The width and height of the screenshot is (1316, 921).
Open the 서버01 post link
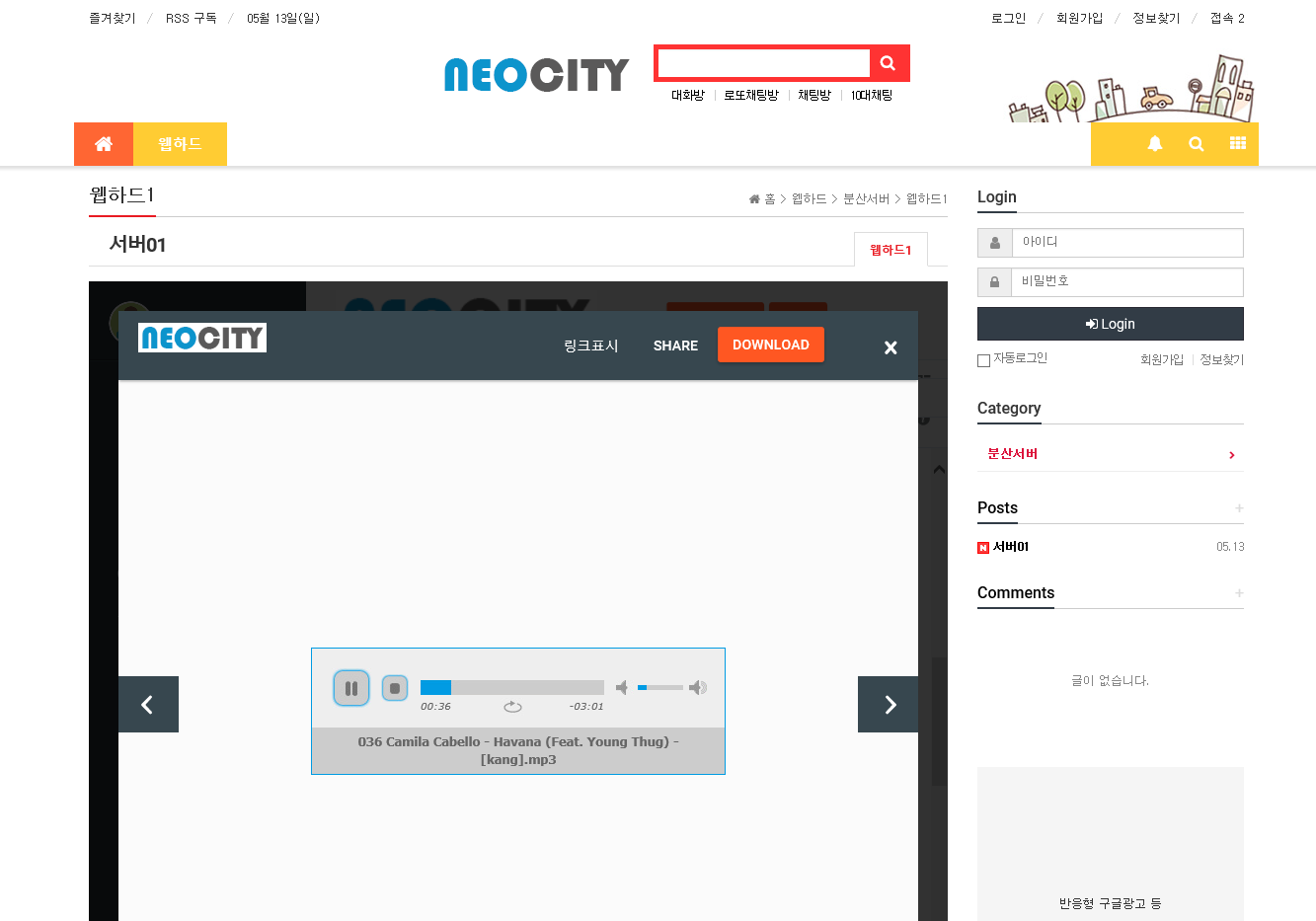(x=1011, y=547)
